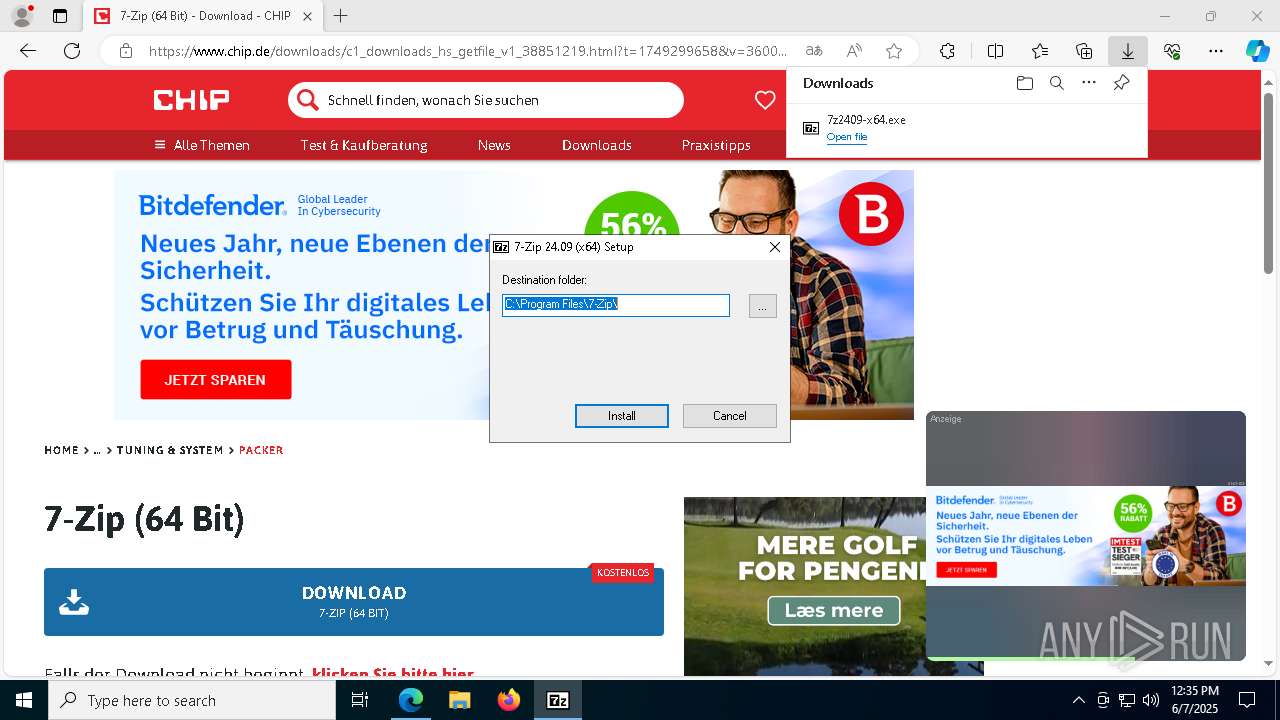The height and width of the screenshot is (720, 1280).
Task: Open the translate page option
Action: click(x=814, y=51)
